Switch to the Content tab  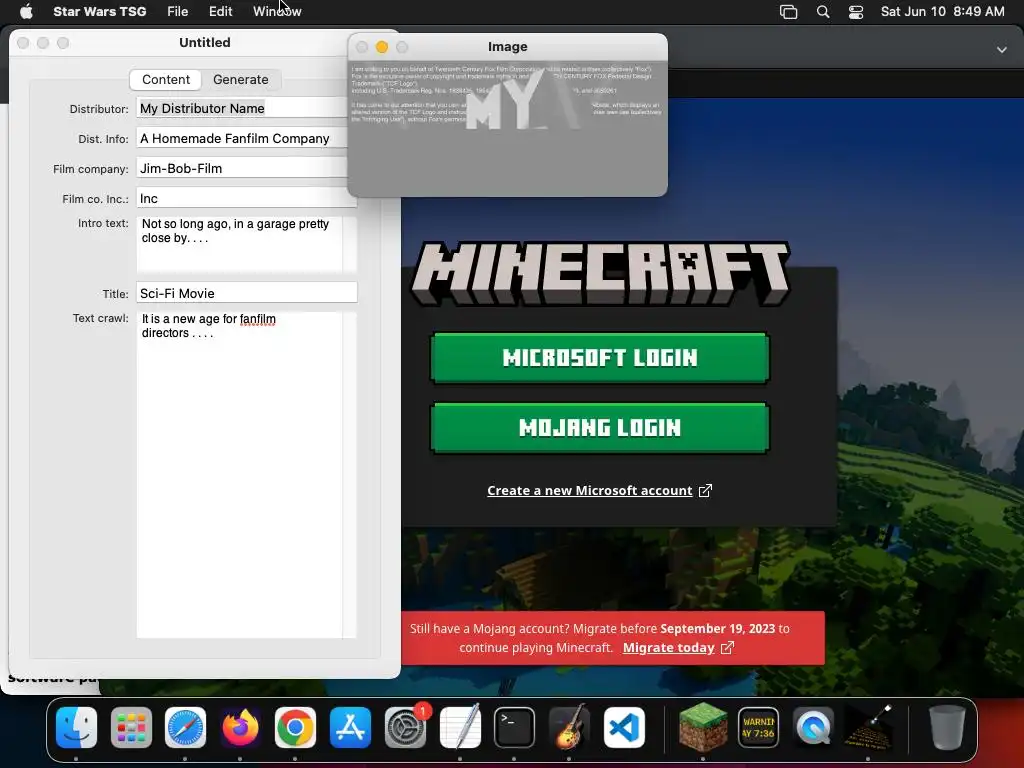(166, 80)
